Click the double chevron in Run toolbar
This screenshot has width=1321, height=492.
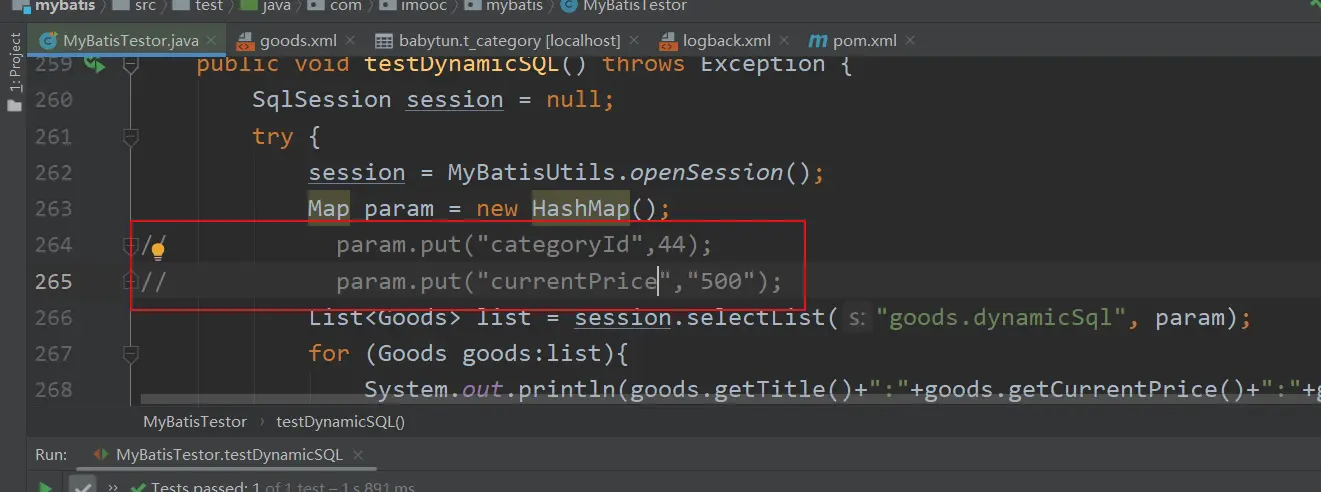[x=113, y=487]
